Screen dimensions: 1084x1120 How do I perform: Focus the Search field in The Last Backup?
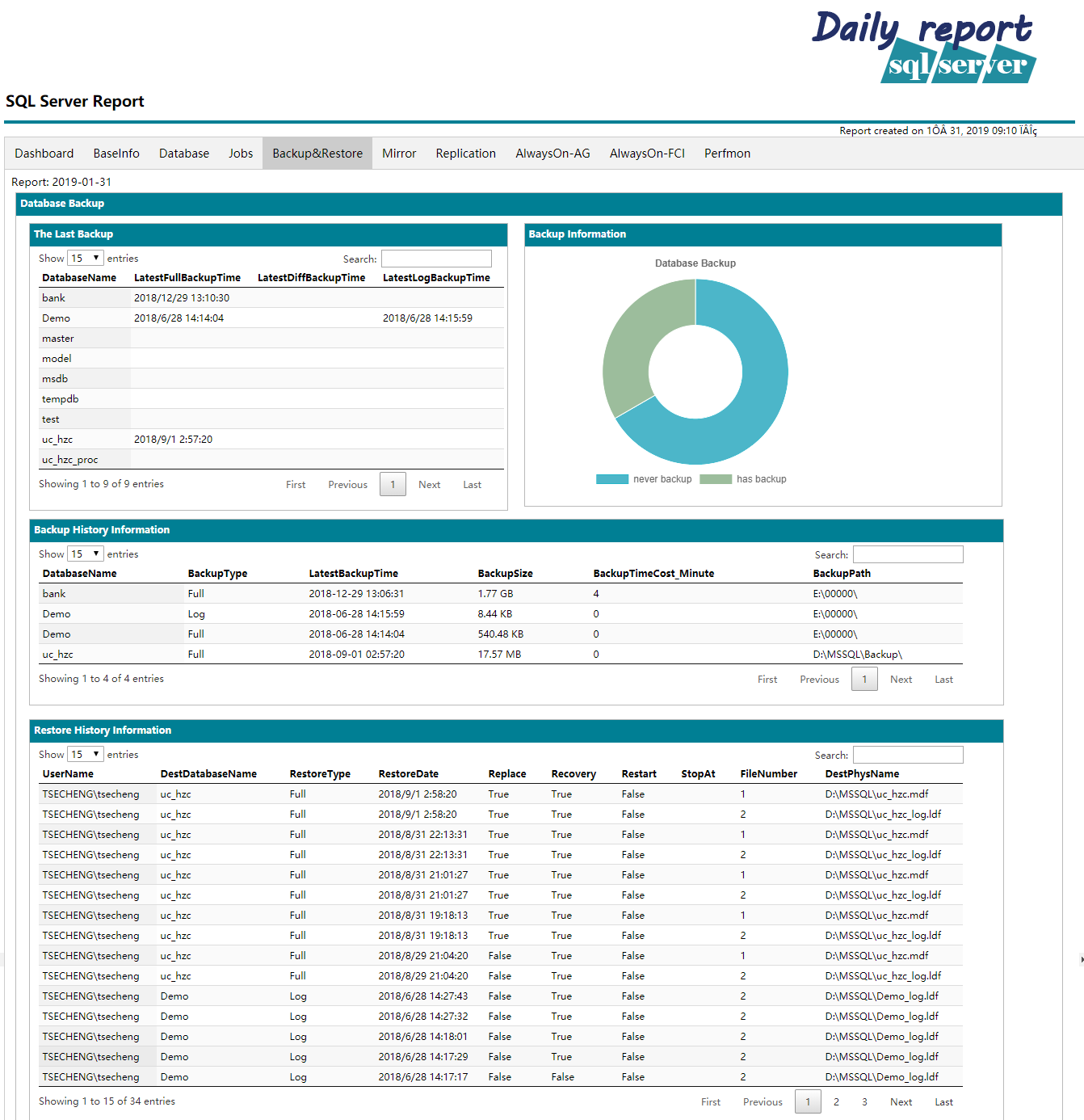436,259
